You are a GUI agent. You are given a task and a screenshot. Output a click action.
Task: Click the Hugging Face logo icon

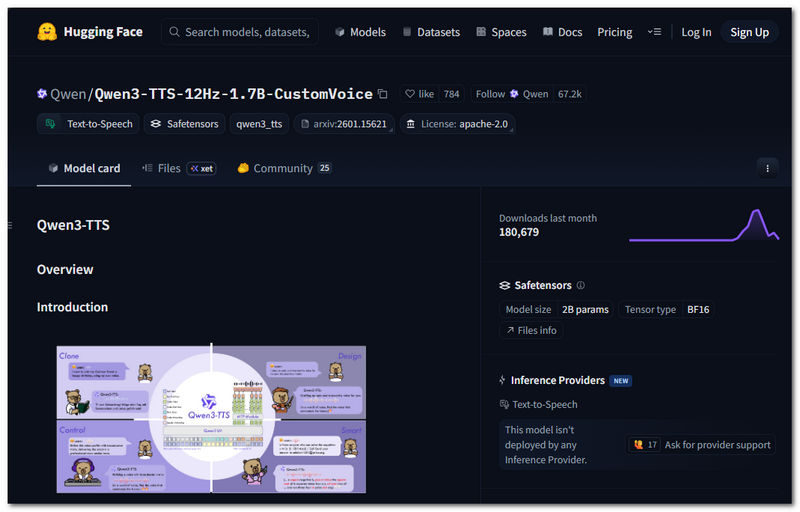click(x=45, y=32)
